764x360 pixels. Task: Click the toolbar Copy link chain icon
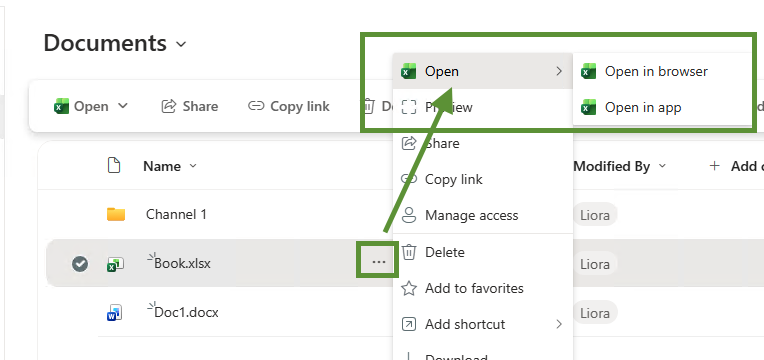[256, 106]
